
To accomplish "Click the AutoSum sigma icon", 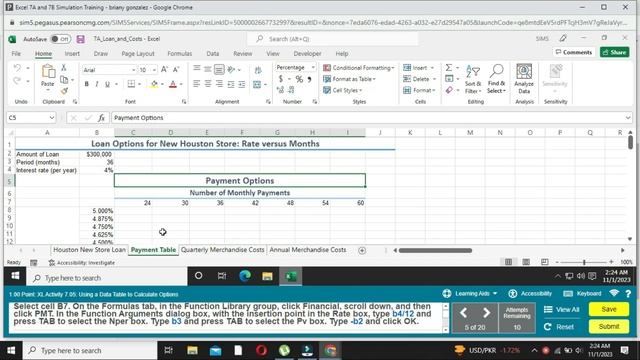I will click(449, 67).
